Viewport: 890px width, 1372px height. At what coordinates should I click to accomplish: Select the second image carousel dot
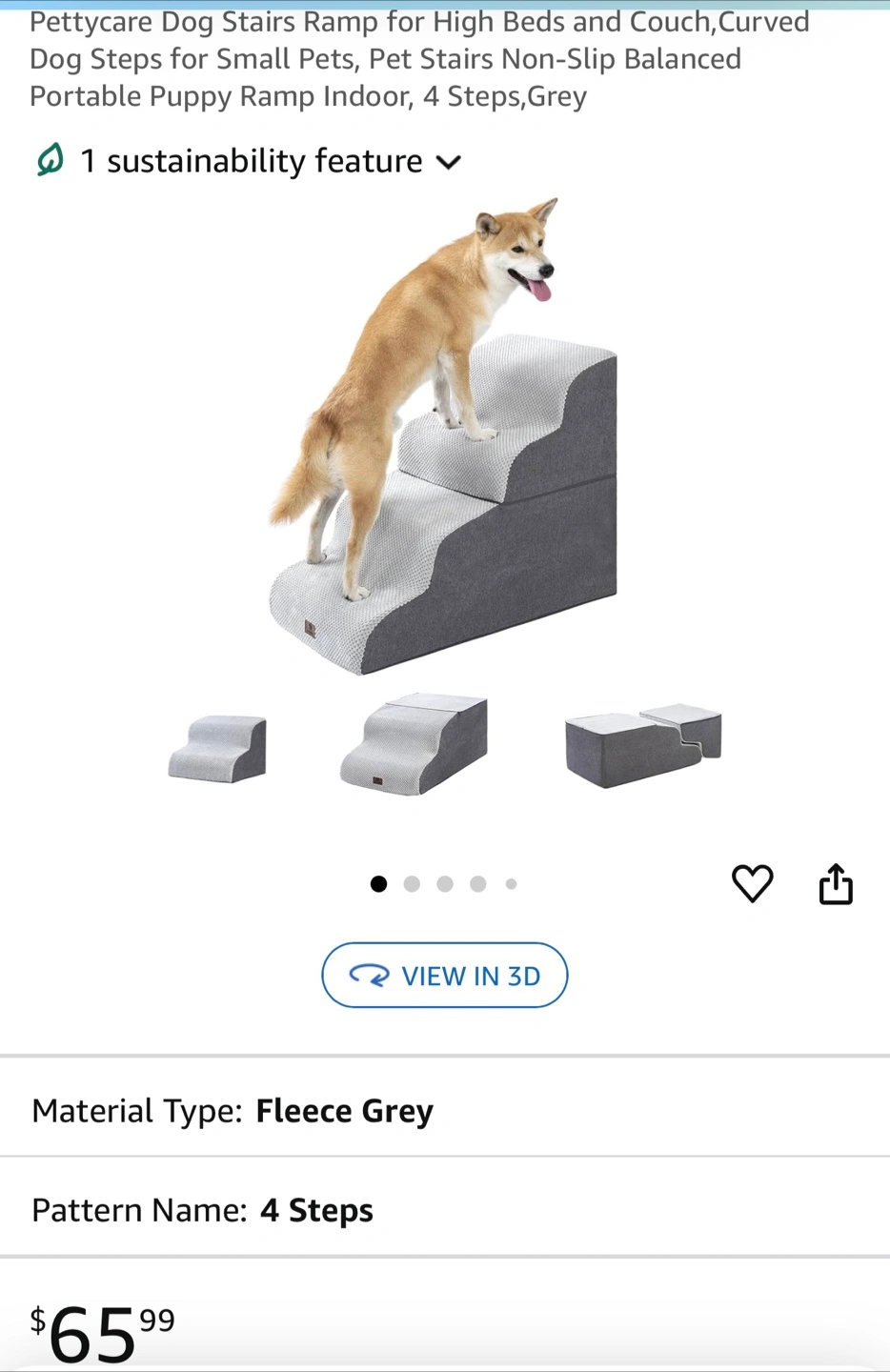(412, 884)
